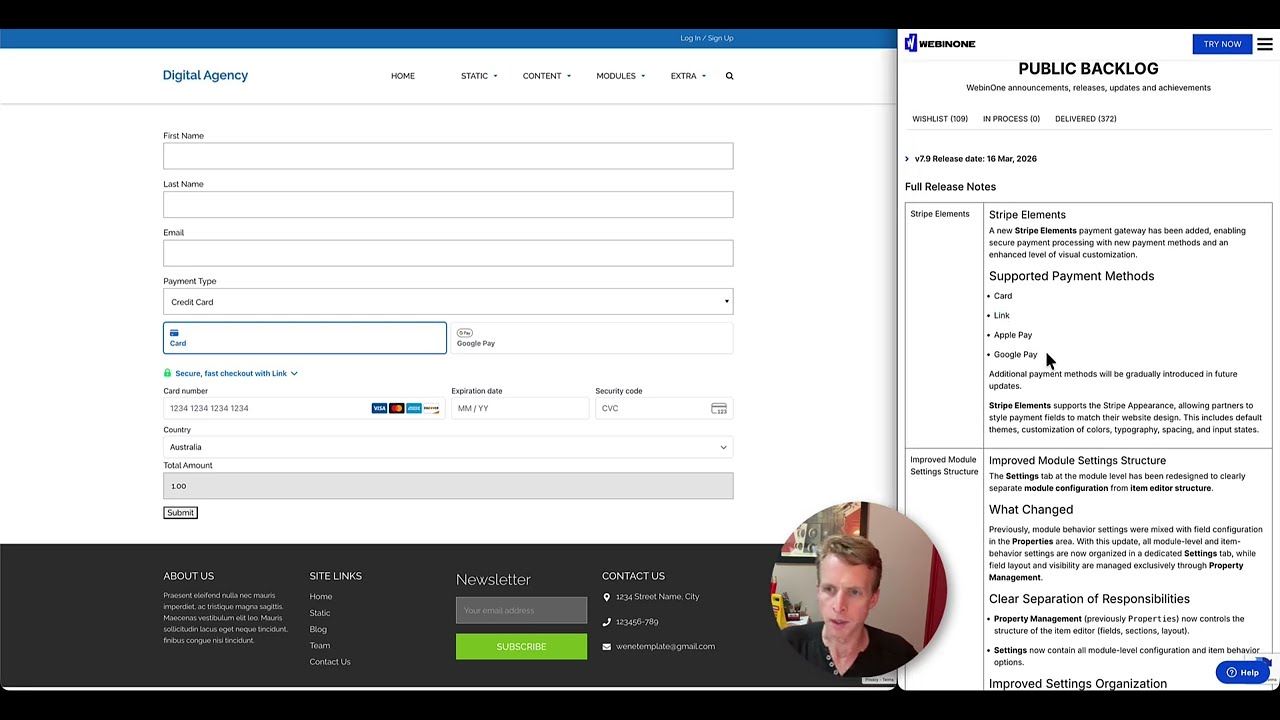Select the Card payment method tab
This screenshot has width=1280, height=720.
(305, 338)
